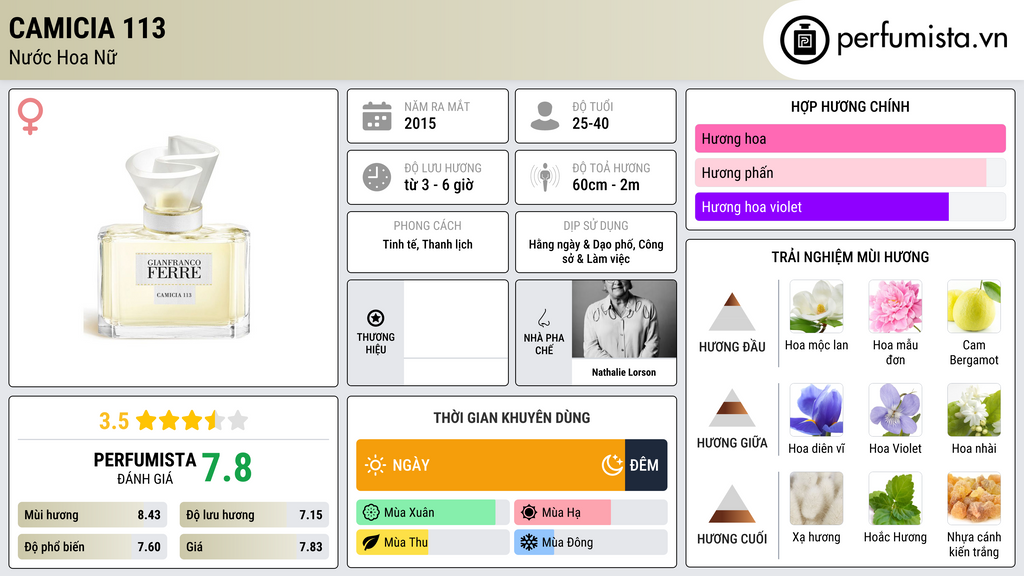Click the dark Đêm time segment
The width and height of the screenshot is (1024, 576).
pyautogui.click(x=646, y=465)
